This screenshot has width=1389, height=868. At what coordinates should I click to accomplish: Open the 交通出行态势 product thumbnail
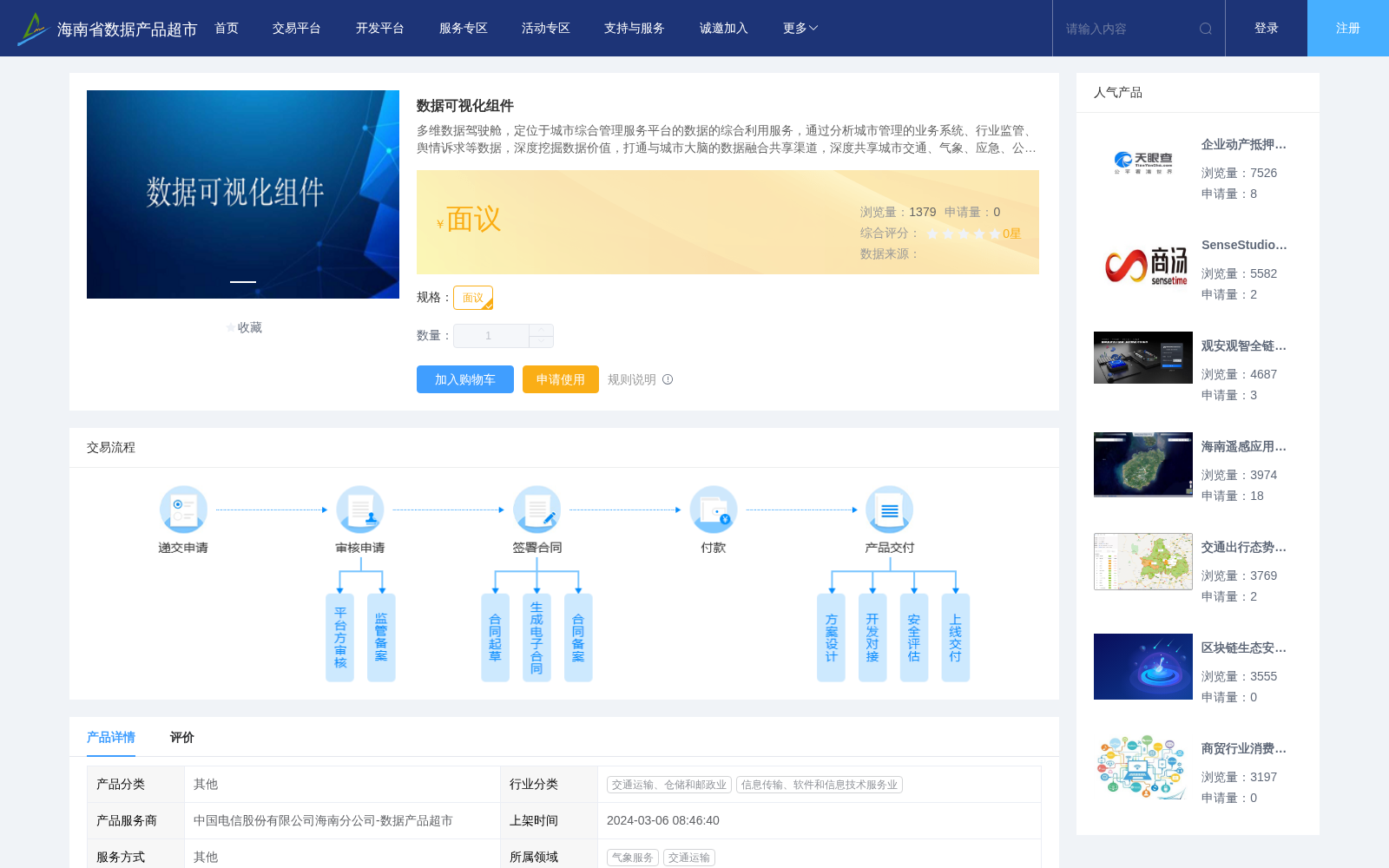[1143, 562]
